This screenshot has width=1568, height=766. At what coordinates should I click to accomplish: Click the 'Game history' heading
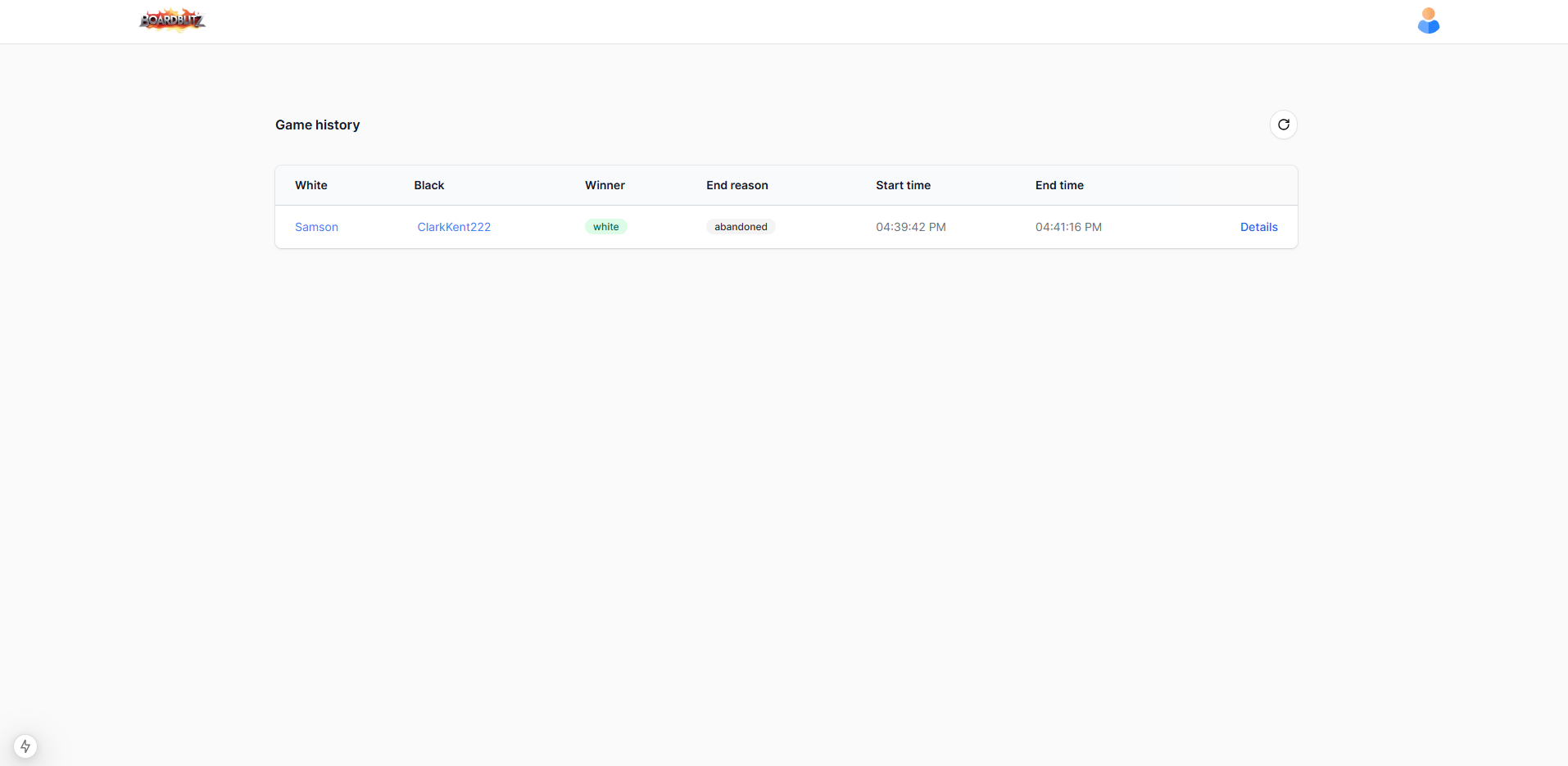coord(318,125)
